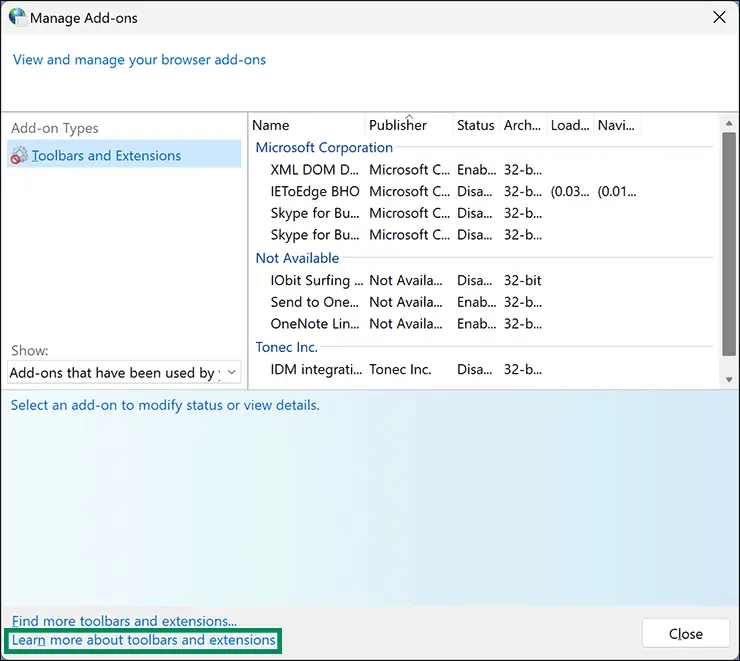Click Disa... status of IDM integration row
The image size is (740, 661).
474,369
